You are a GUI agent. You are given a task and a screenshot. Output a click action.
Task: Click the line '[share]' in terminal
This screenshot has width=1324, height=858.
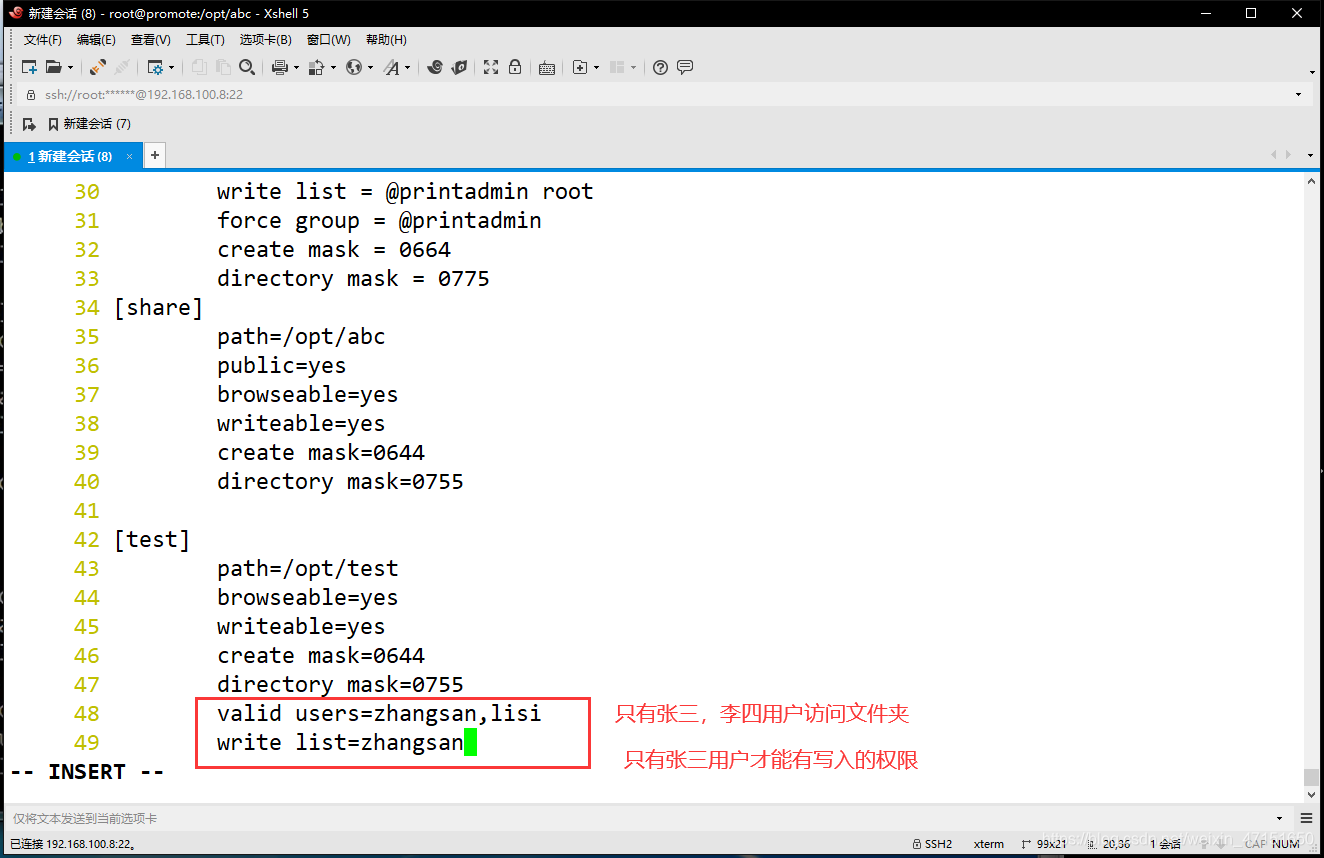coord(158,308)
